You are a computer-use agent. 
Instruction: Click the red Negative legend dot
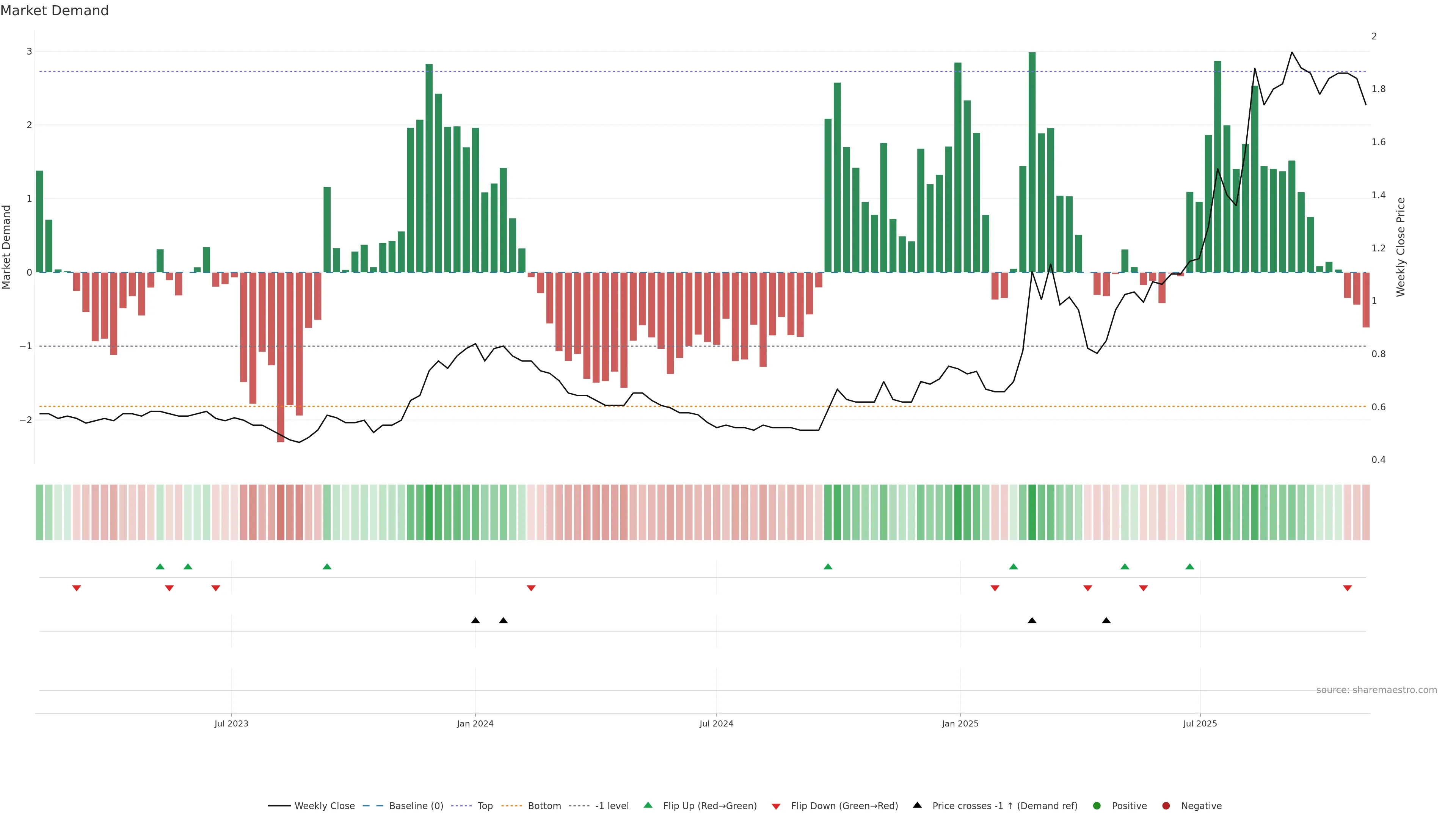pyautogui.click(x=1166, y=806)
